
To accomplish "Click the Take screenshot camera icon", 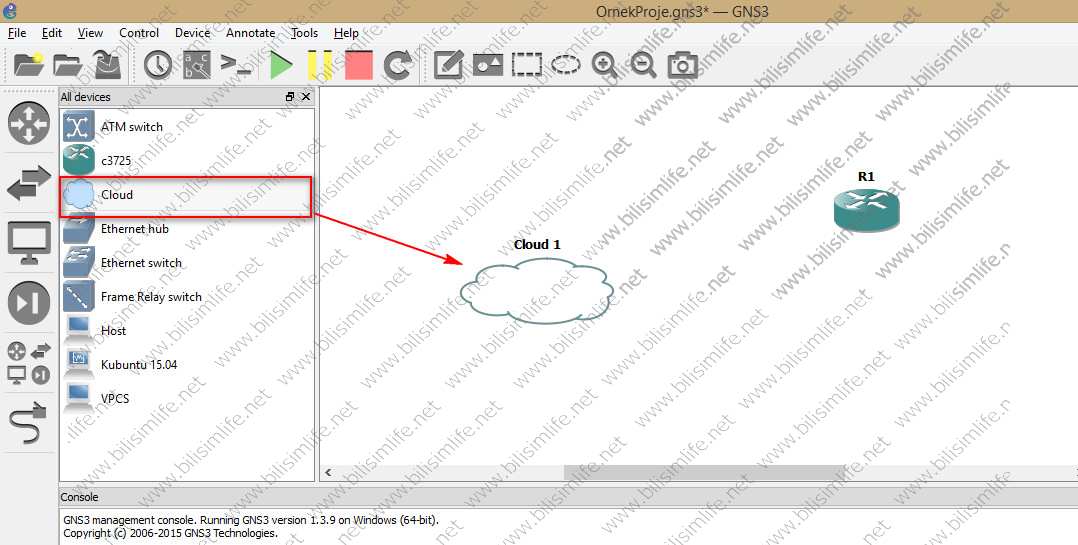I will click(x=683, y=65).
